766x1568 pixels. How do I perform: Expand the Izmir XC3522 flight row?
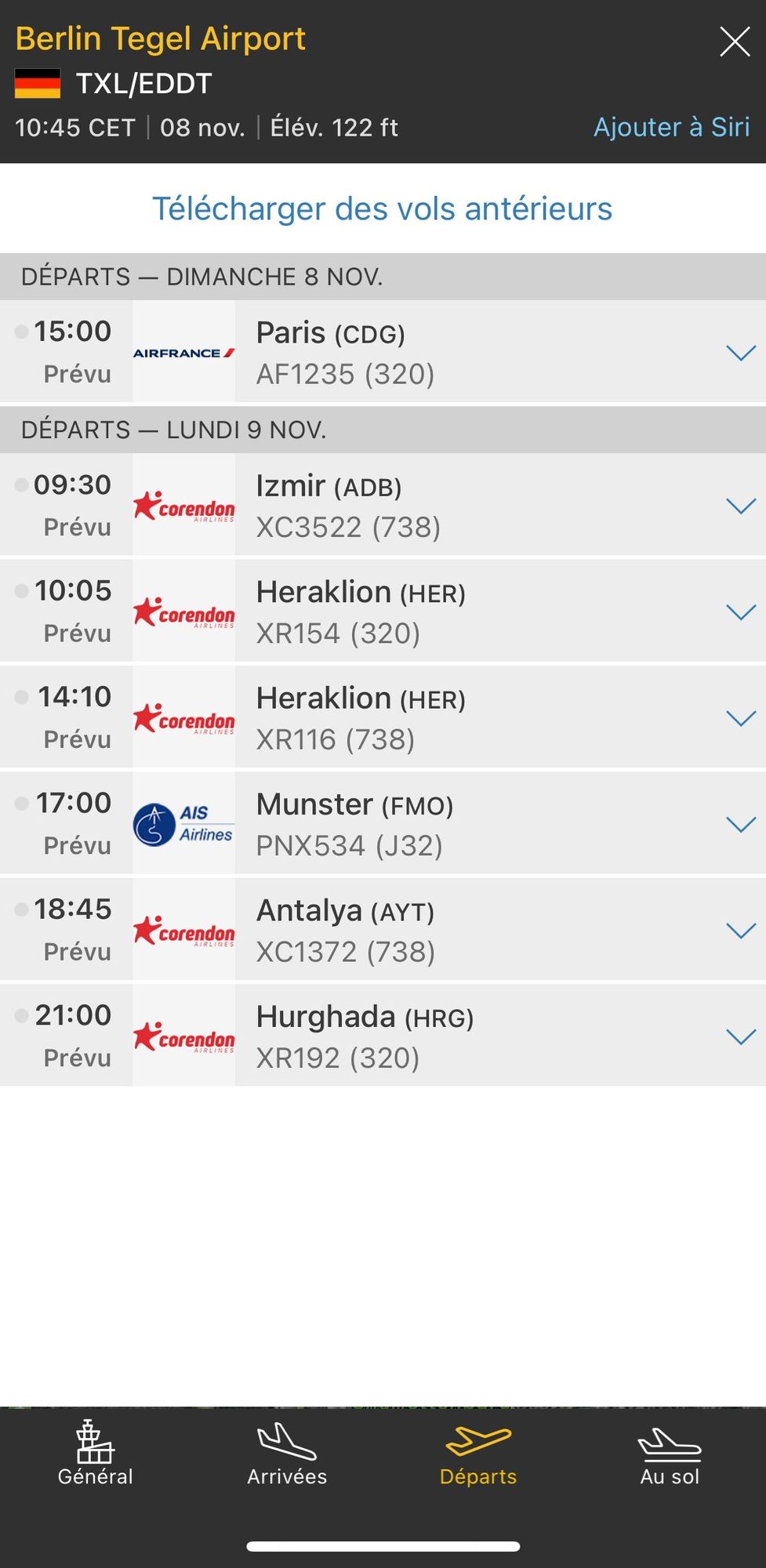pos(740,506)
